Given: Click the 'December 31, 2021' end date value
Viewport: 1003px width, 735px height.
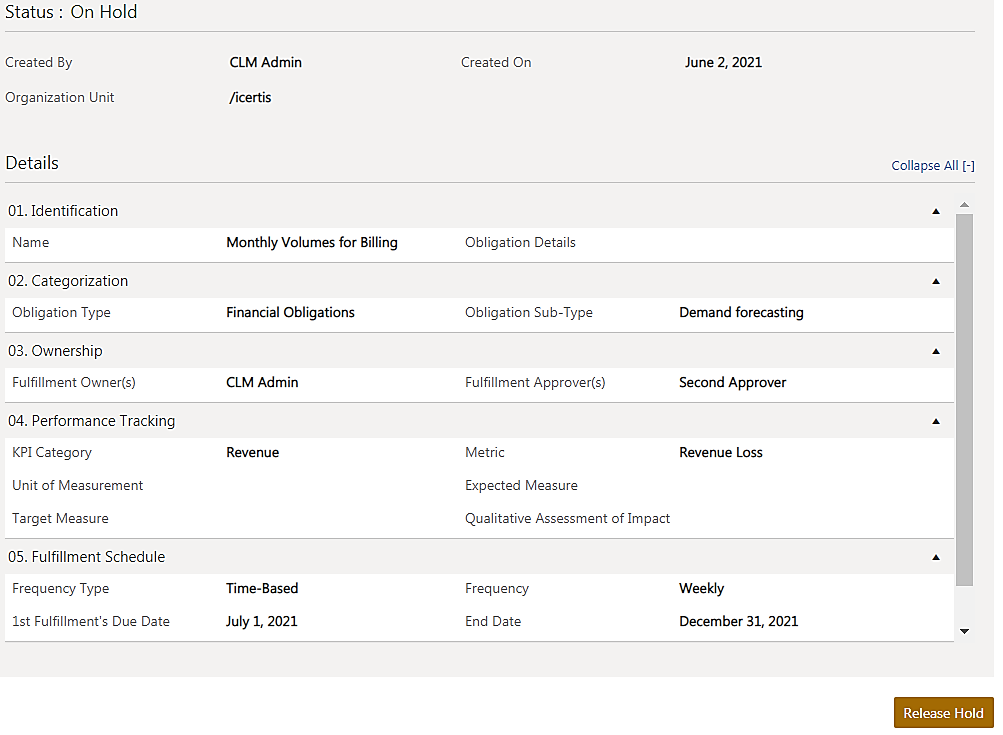Looking at the screenshot, I should (738, 621).
